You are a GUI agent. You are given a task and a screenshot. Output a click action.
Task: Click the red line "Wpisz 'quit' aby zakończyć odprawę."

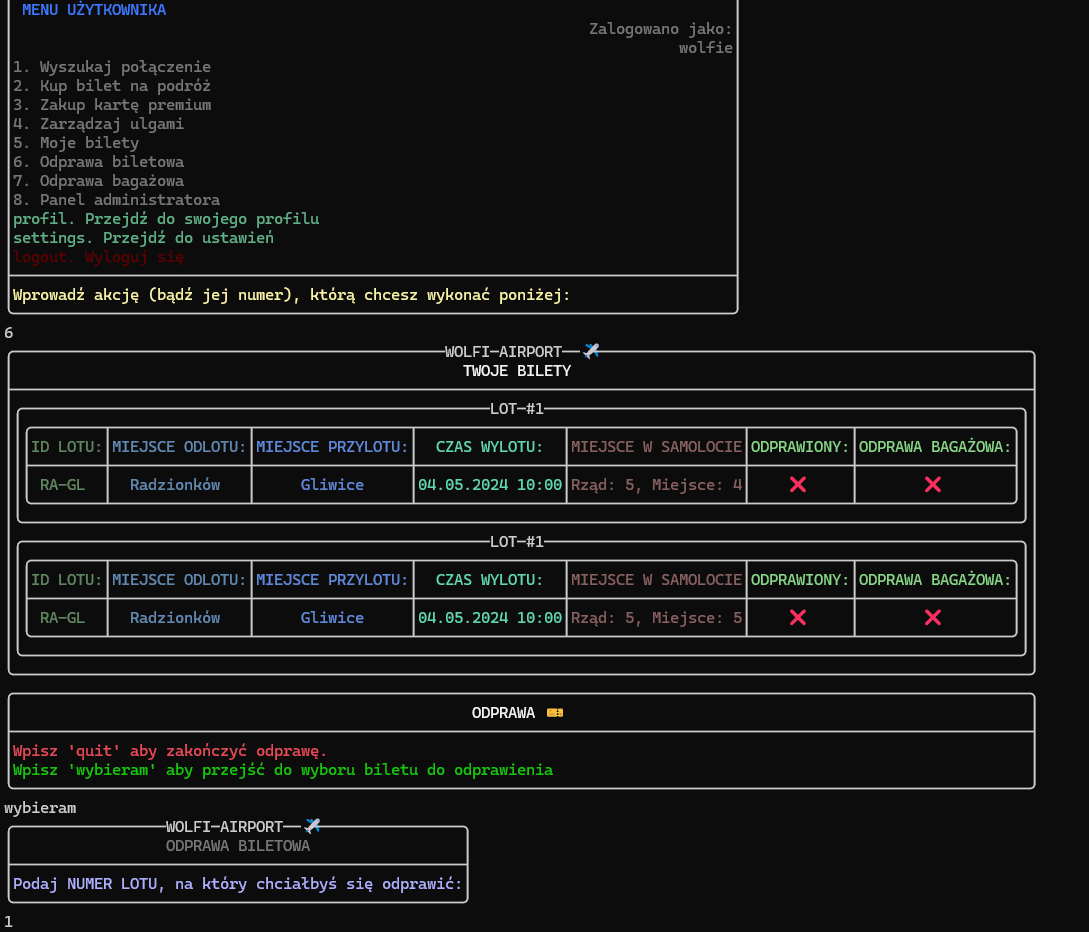(x=169, y=751)
